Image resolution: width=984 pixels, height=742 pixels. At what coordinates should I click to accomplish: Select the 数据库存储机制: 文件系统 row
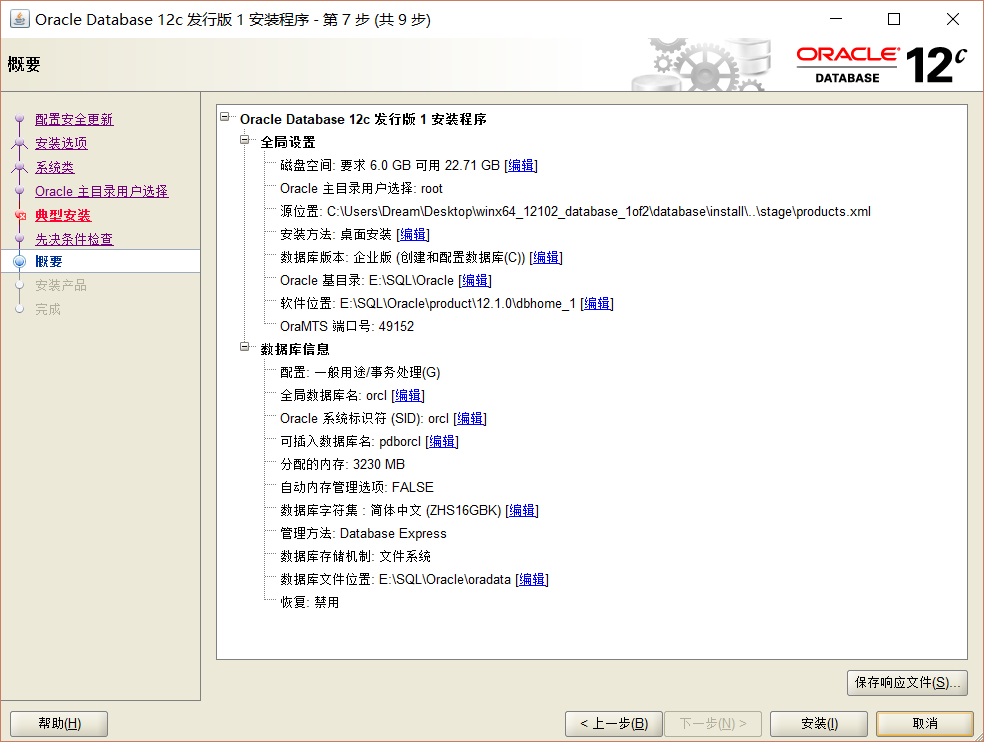(355, 556)
